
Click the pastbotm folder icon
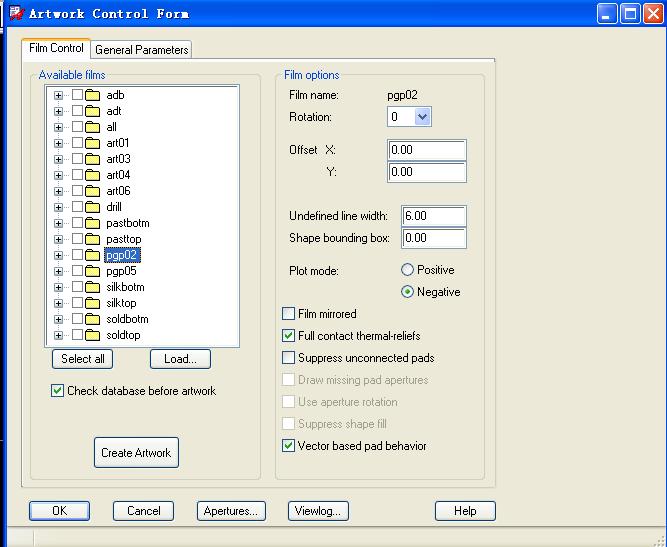click(92, 223)
